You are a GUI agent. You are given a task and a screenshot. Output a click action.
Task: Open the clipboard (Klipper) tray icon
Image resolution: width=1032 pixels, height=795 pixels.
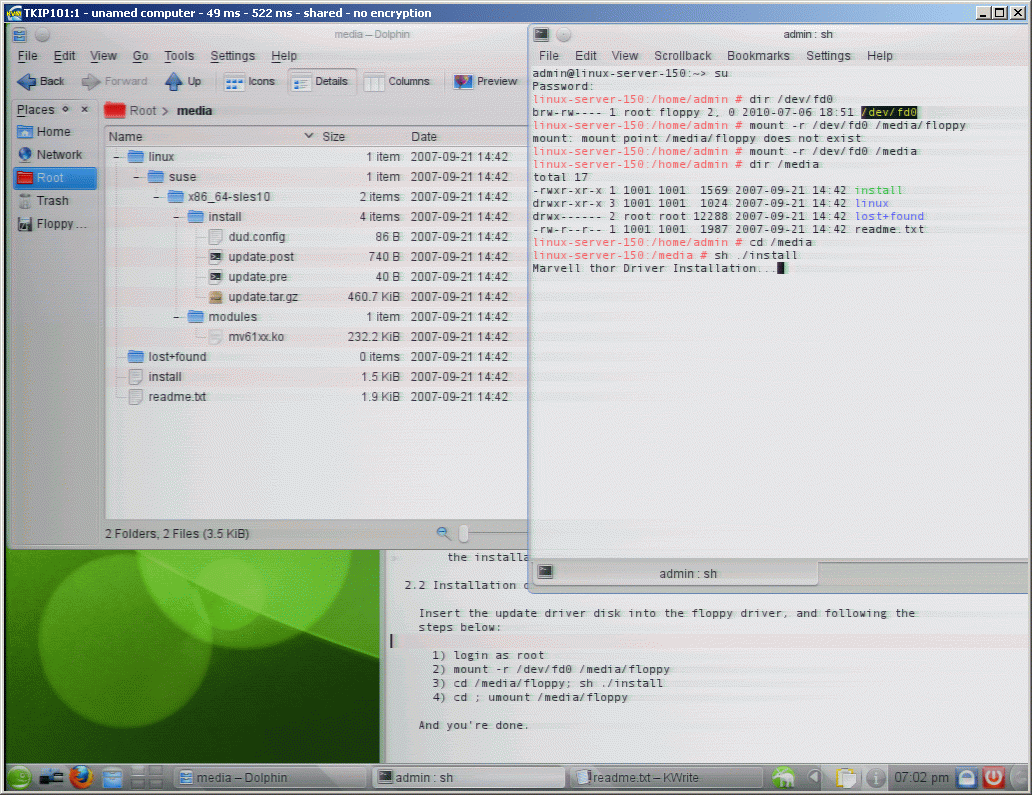(846, 778)
